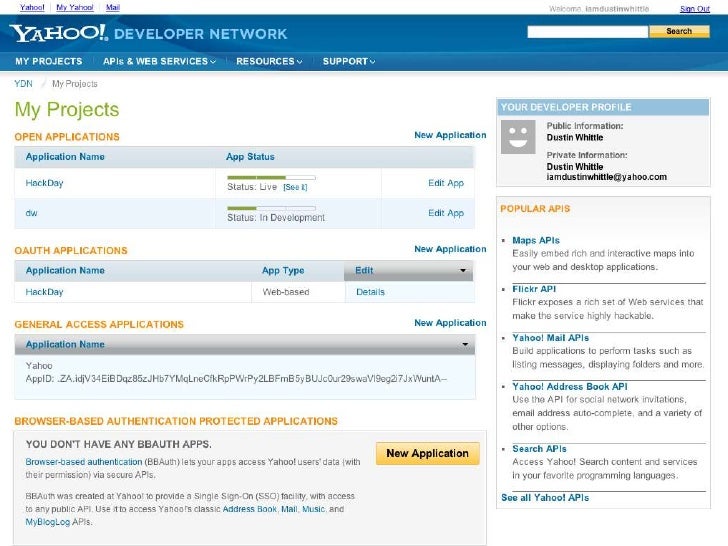Click Edit App for HackDay
This screenshot has width=728, height=546.
click(x=446, y=183)
